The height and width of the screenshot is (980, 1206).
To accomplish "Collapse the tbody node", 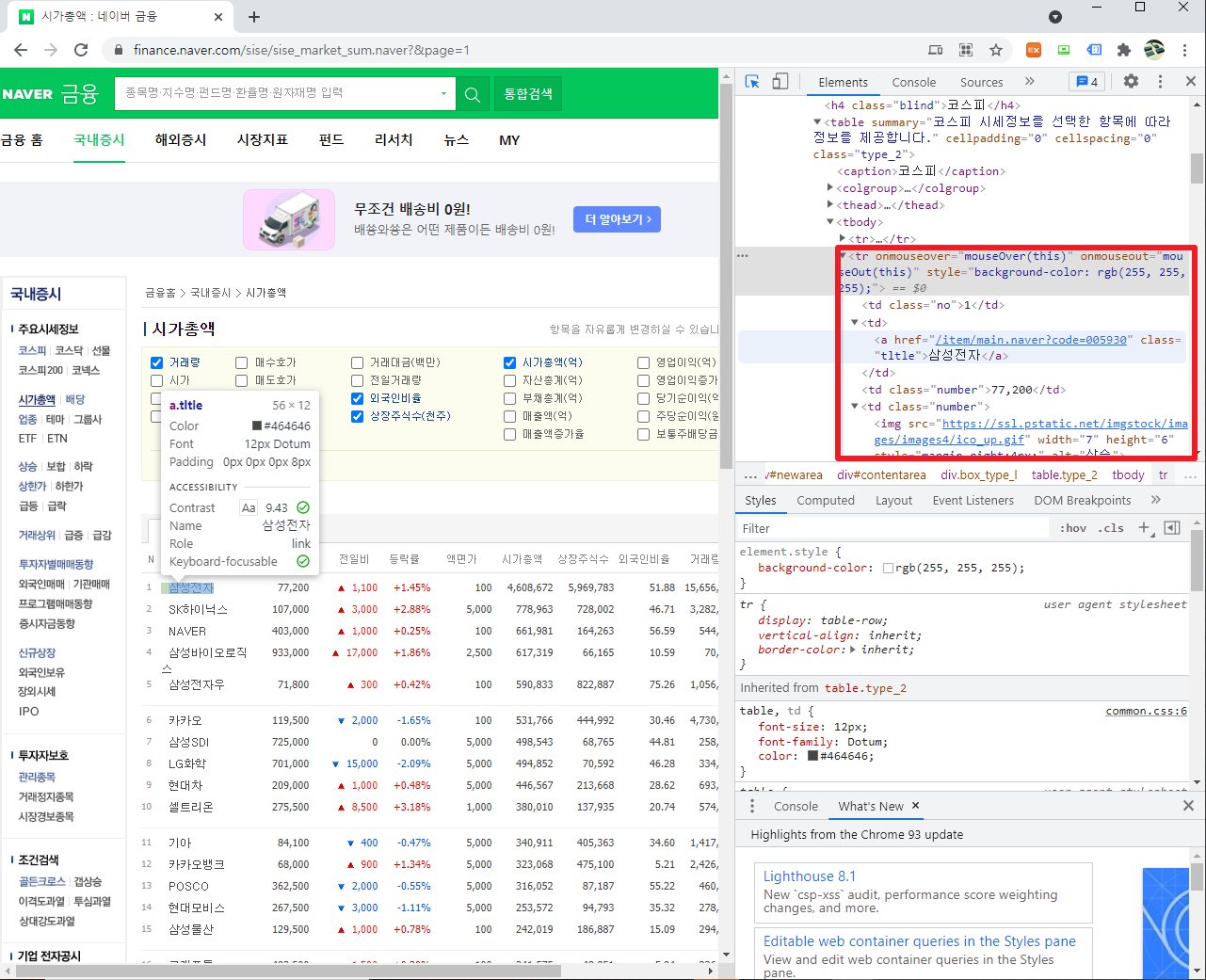I will tap(830, 222).
